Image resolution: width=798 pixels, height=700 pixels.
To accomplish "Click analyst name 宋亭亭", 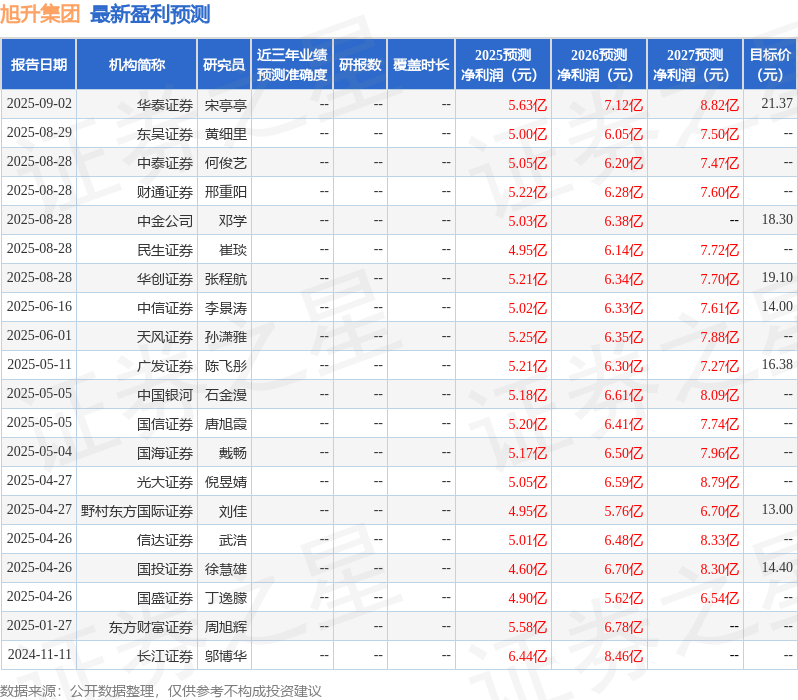I will coord(225,105).
